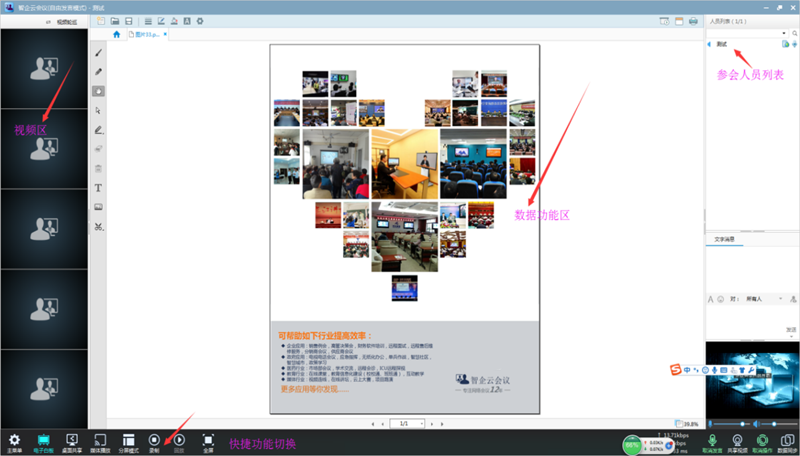Click the 视频轮巡 video patrol label
This screenshot has height=456, width=800.
pyautogui.click(x=67, y=22)
